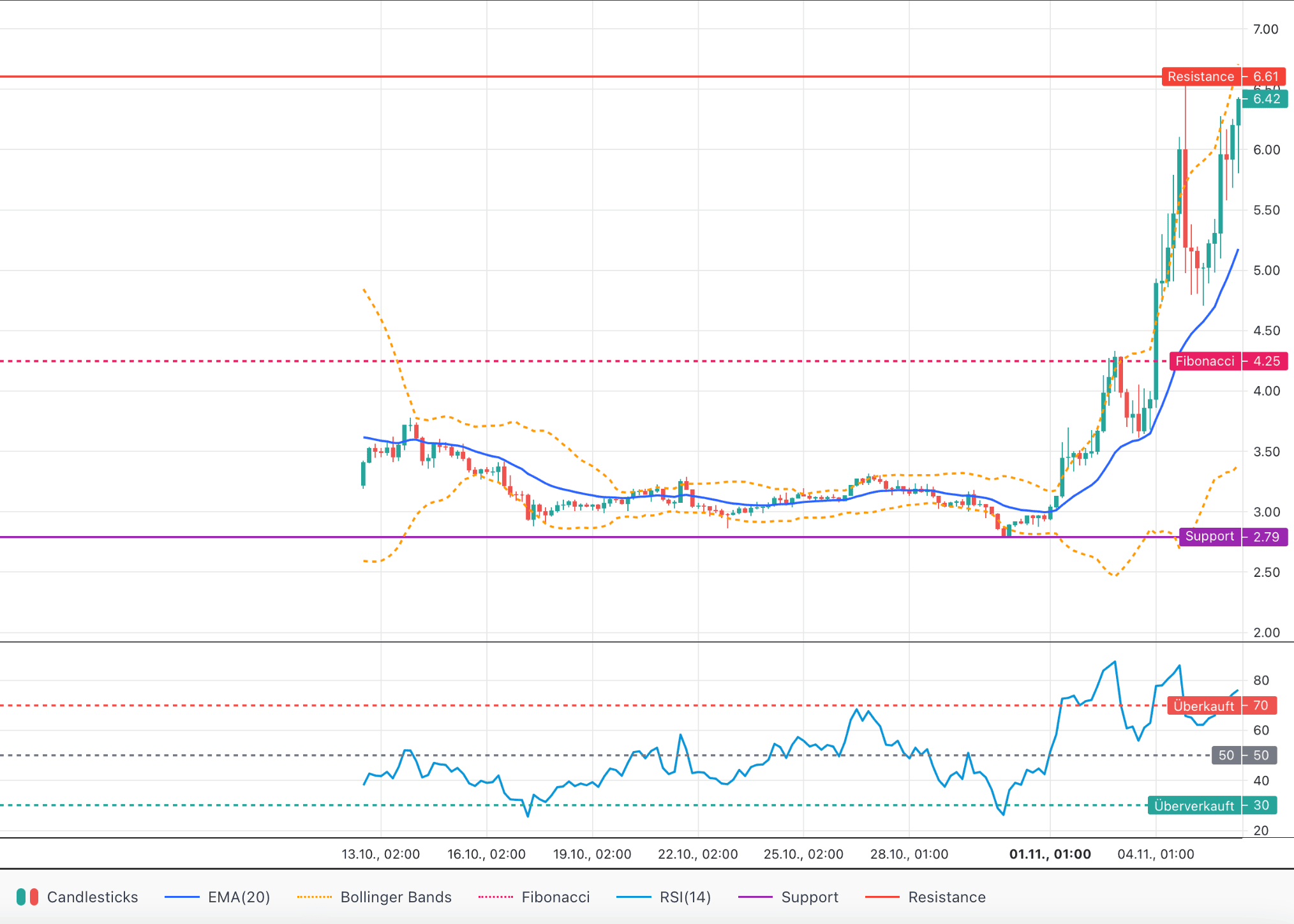The width and height of the screenshot is (1294, 924).
Task: Select the Fibonacci 4.25 level tag
Action: click(x=1205, y=361)
